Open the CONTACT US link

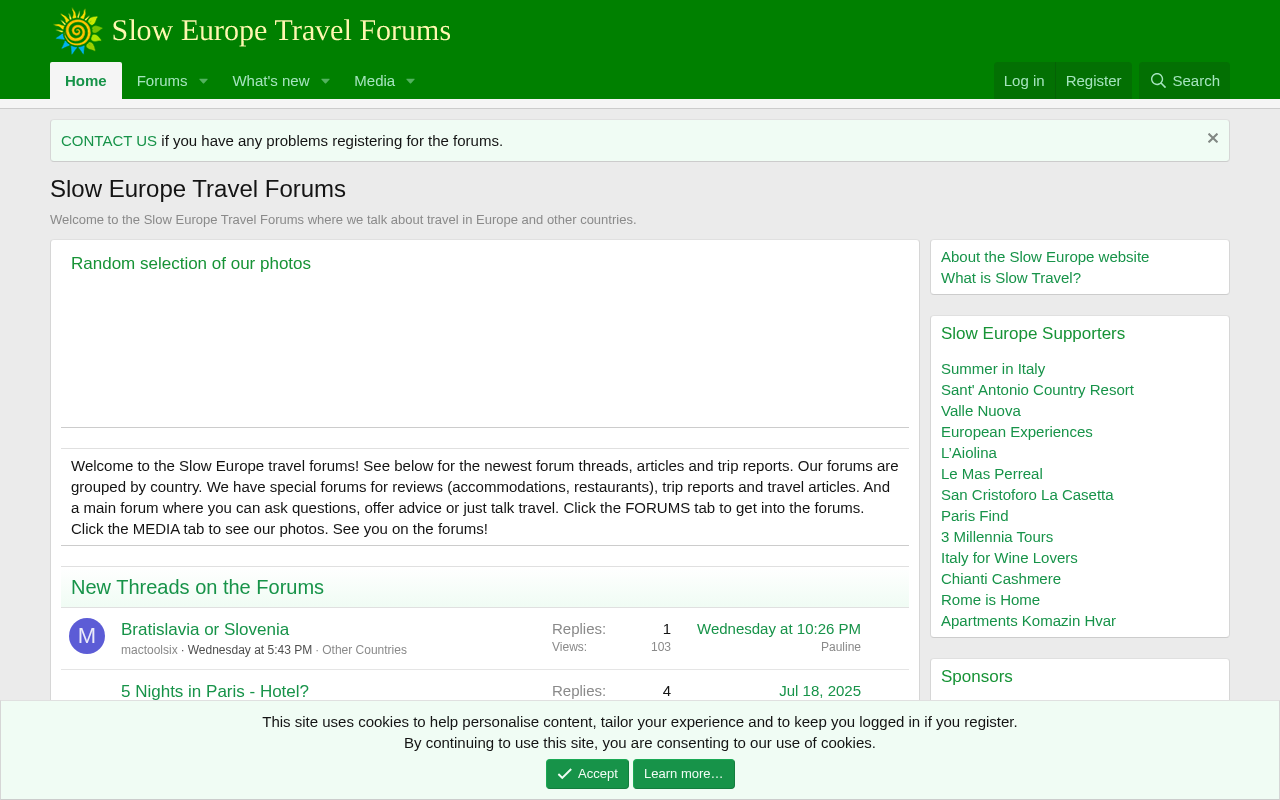tap(109, 141)
